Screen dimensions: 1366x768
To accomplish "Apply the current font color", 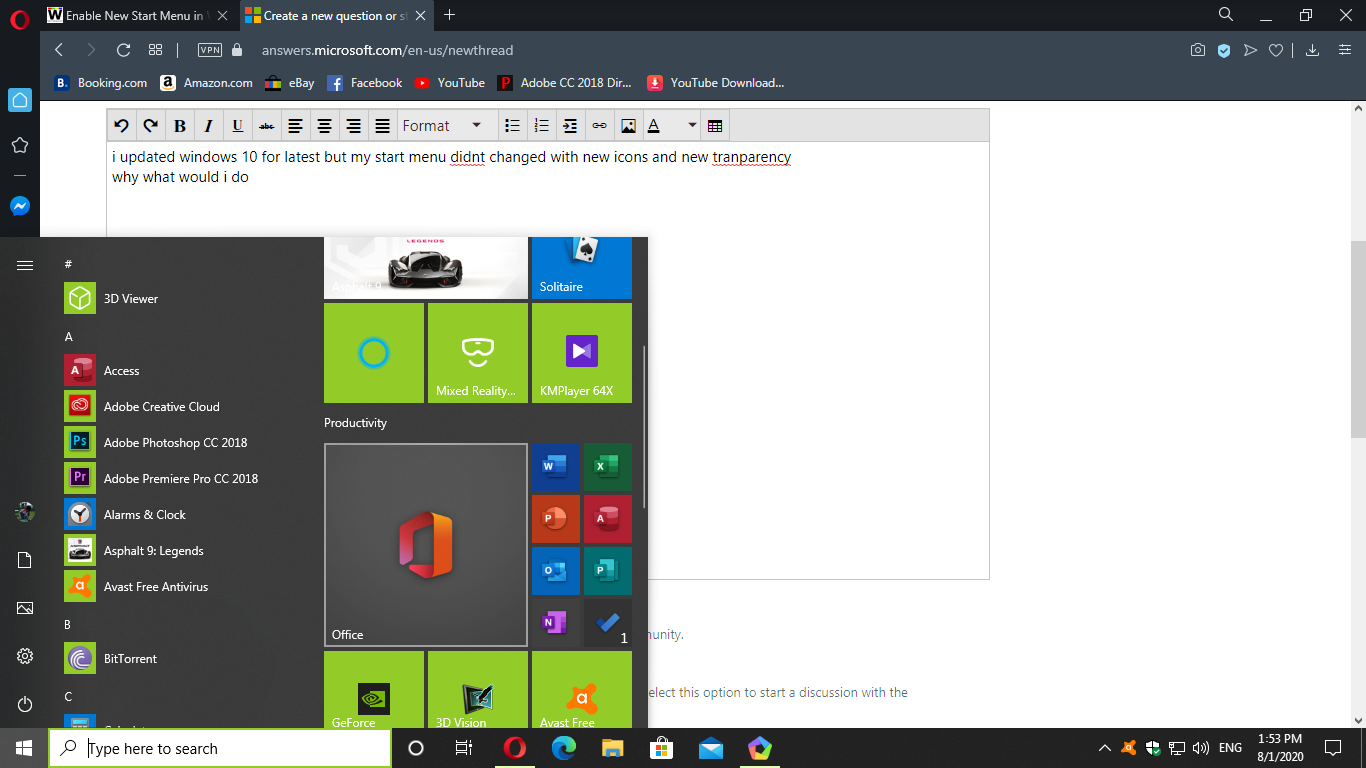I will 654,126.
